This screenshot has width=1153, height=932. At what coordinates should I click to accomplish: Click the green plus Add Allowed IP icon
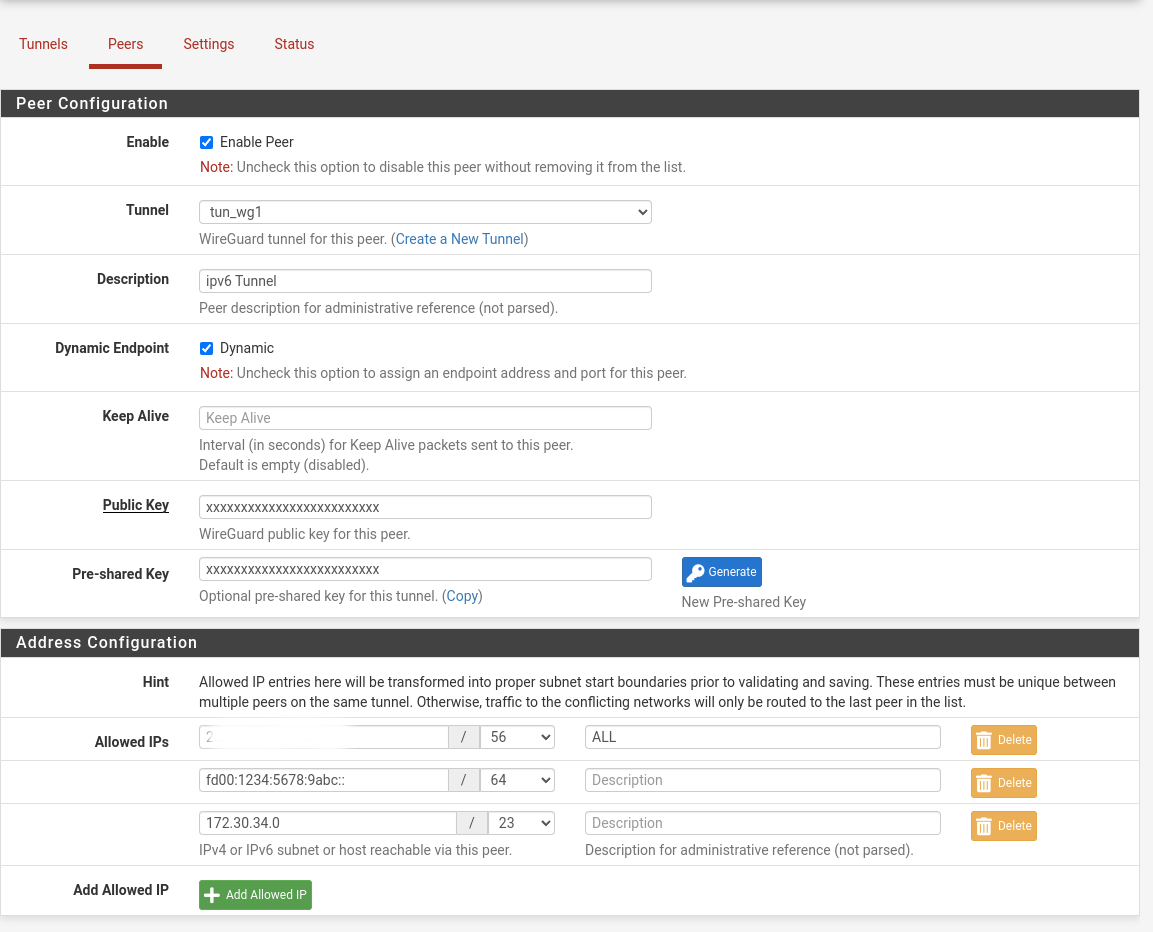(x=211, y=895)
